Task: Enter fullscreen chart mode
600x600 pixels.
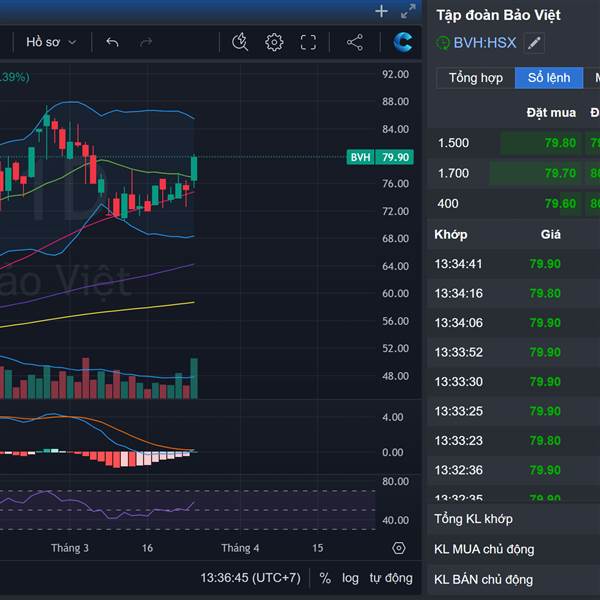Action: (x=308, y=42)
